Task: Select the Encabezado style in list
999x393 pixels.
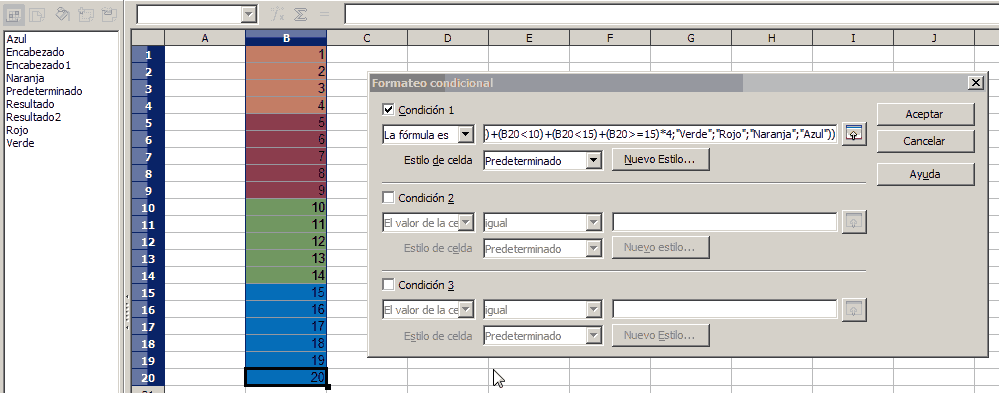Action: point(35,52)
